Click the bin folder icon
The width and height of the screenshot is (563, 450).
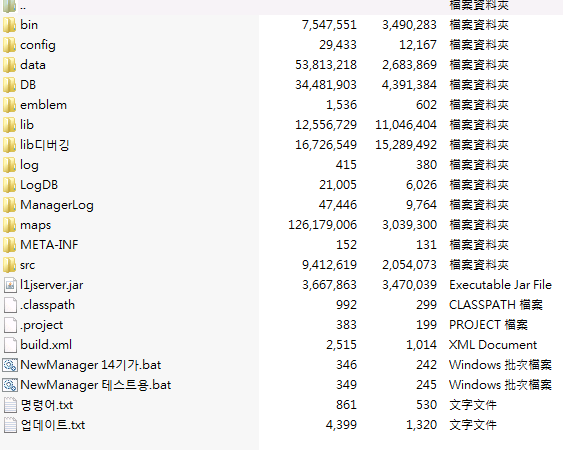coord(9,25)
